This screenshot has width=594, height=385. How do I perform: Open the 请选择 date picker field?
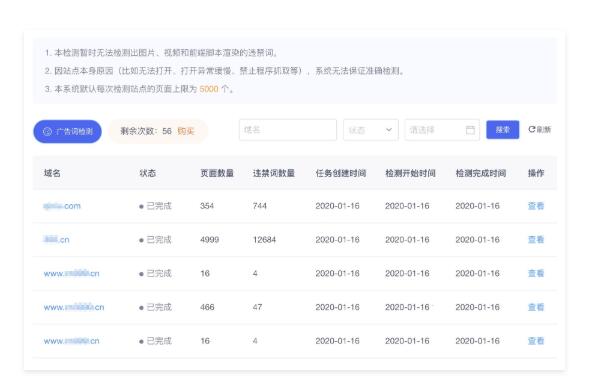click(442, 130)
